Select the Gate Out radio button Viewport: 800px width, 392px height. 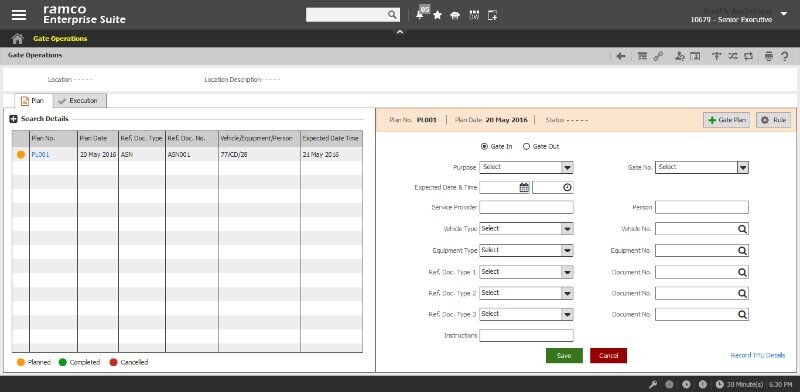pos(527,146)
